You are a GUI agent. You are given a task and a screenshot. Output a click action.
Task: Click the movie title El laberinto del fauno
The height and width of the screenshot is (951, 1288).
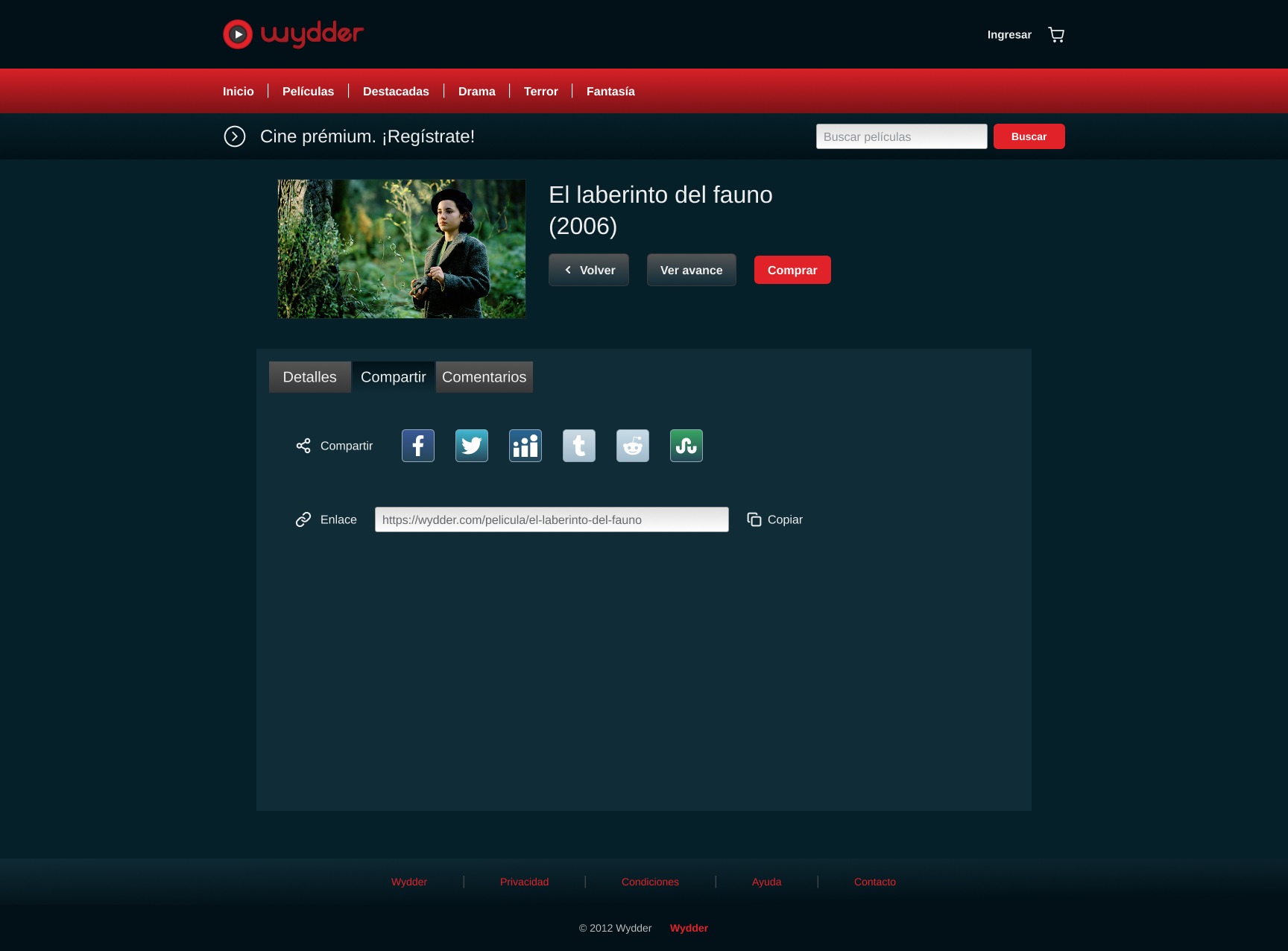(660, 210)
